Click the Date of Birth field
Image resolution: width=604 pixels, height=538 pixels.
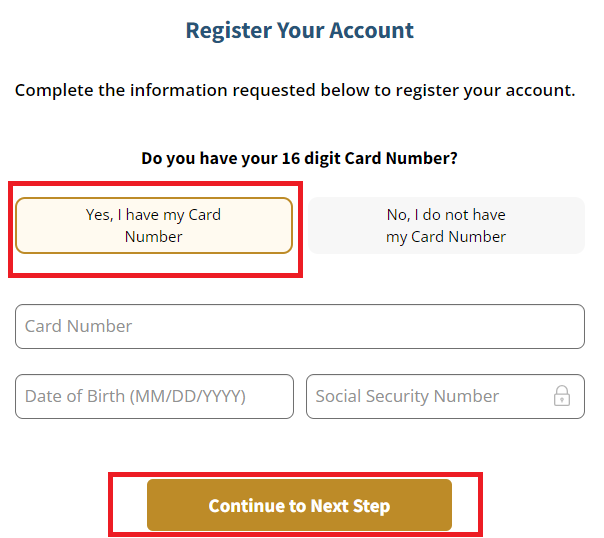click(154, 396)
